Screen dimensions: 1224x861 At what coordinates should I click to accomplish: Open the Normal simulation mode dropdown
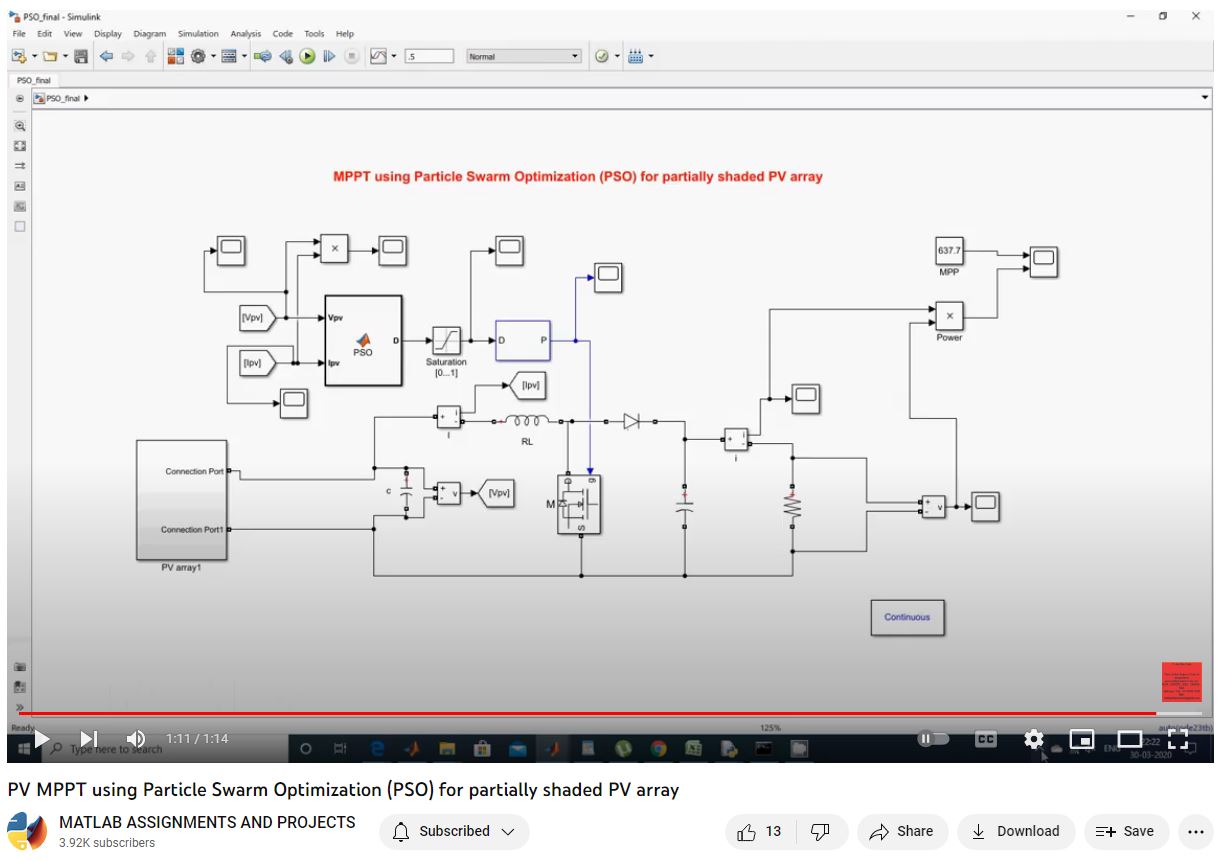tap(524, 57)
